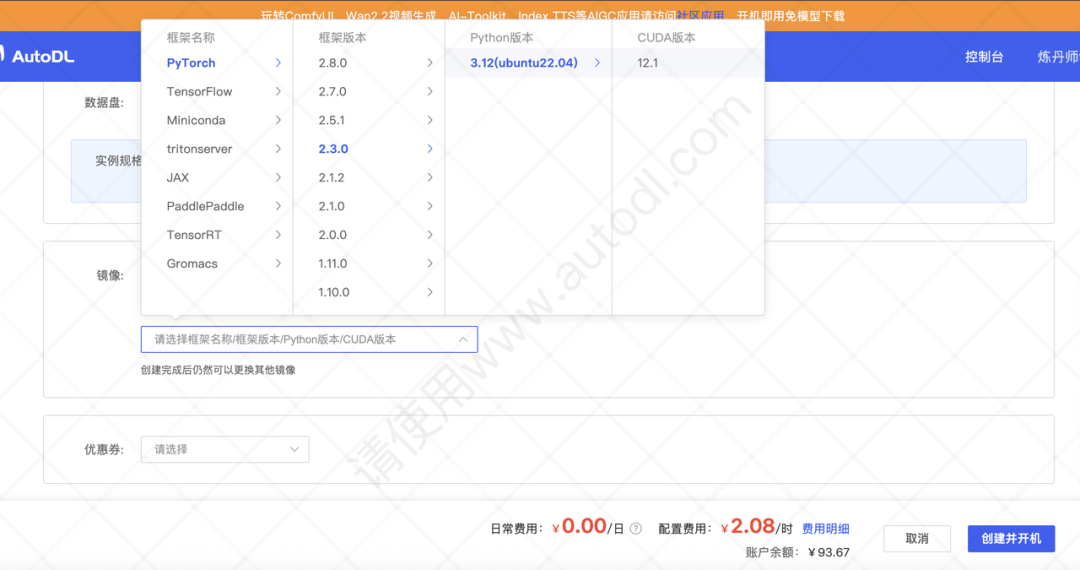1080x570 pixels.
Task: Select PaddlePaddle framework option
Action: [205, 207]
